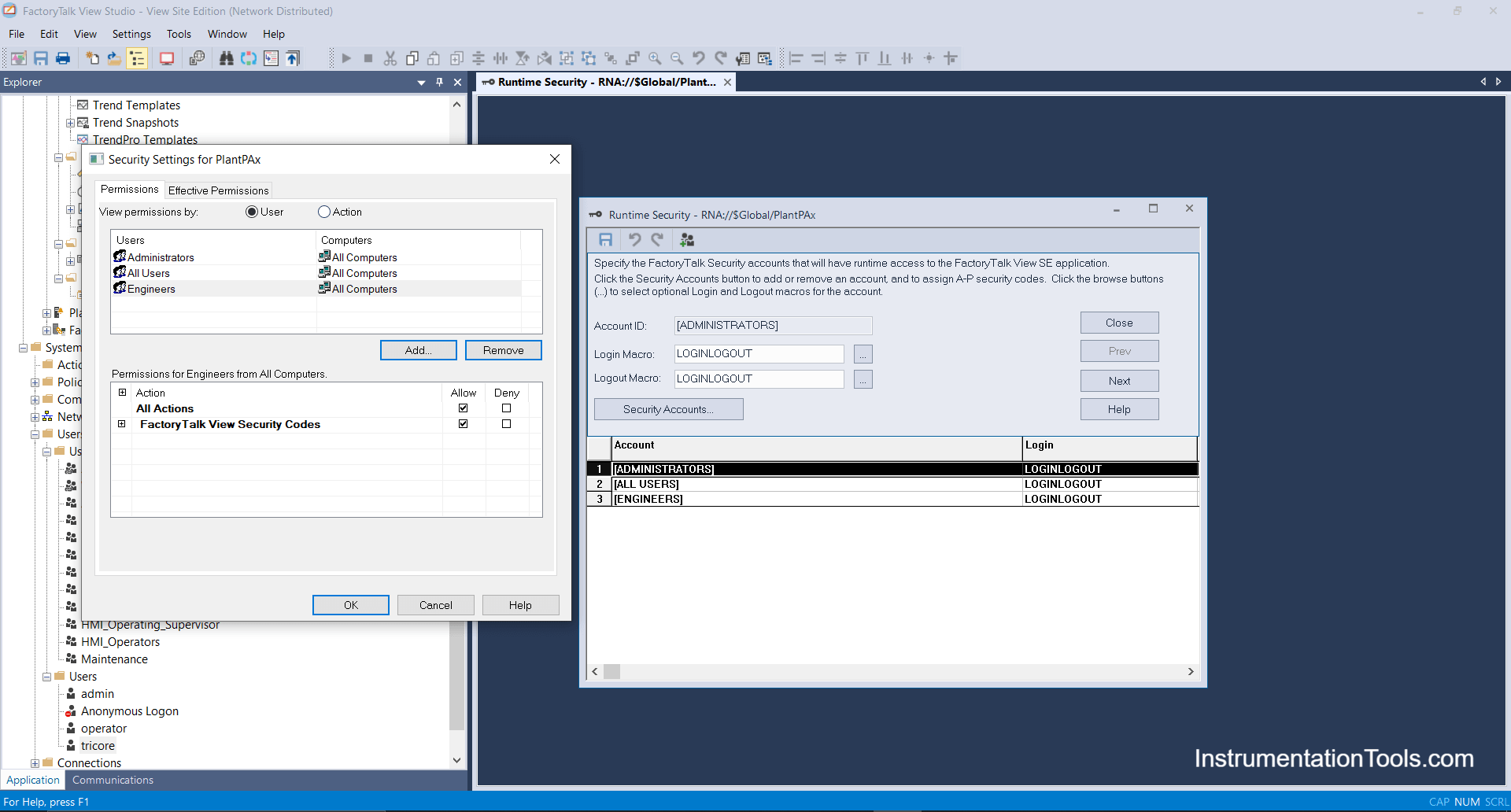The image size is (1511, 812).
Task: Toggle Allow checkbox for All Actions
Action: coord(463,408)
